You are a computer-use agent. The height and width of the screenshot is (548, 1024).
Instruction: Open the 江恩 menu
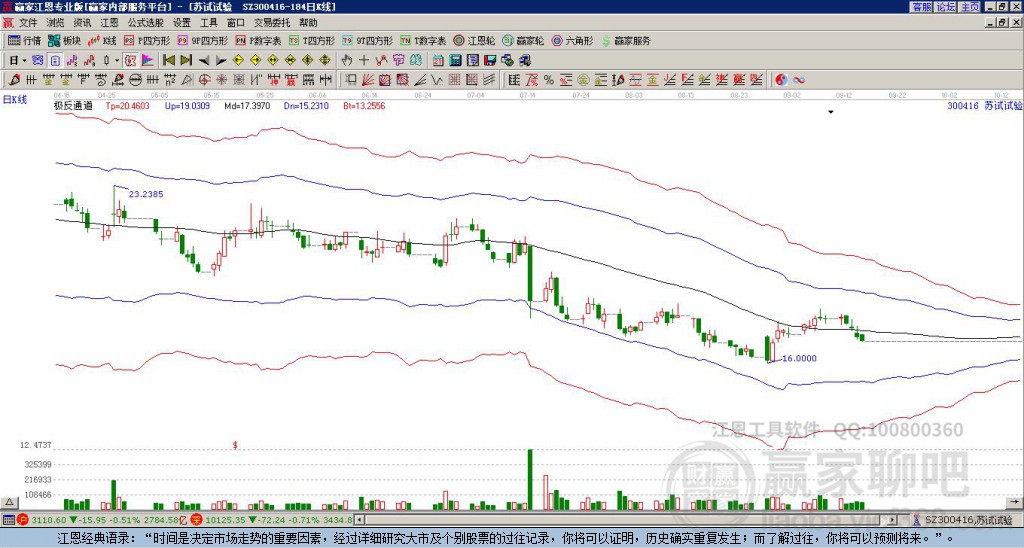(109, 23)
